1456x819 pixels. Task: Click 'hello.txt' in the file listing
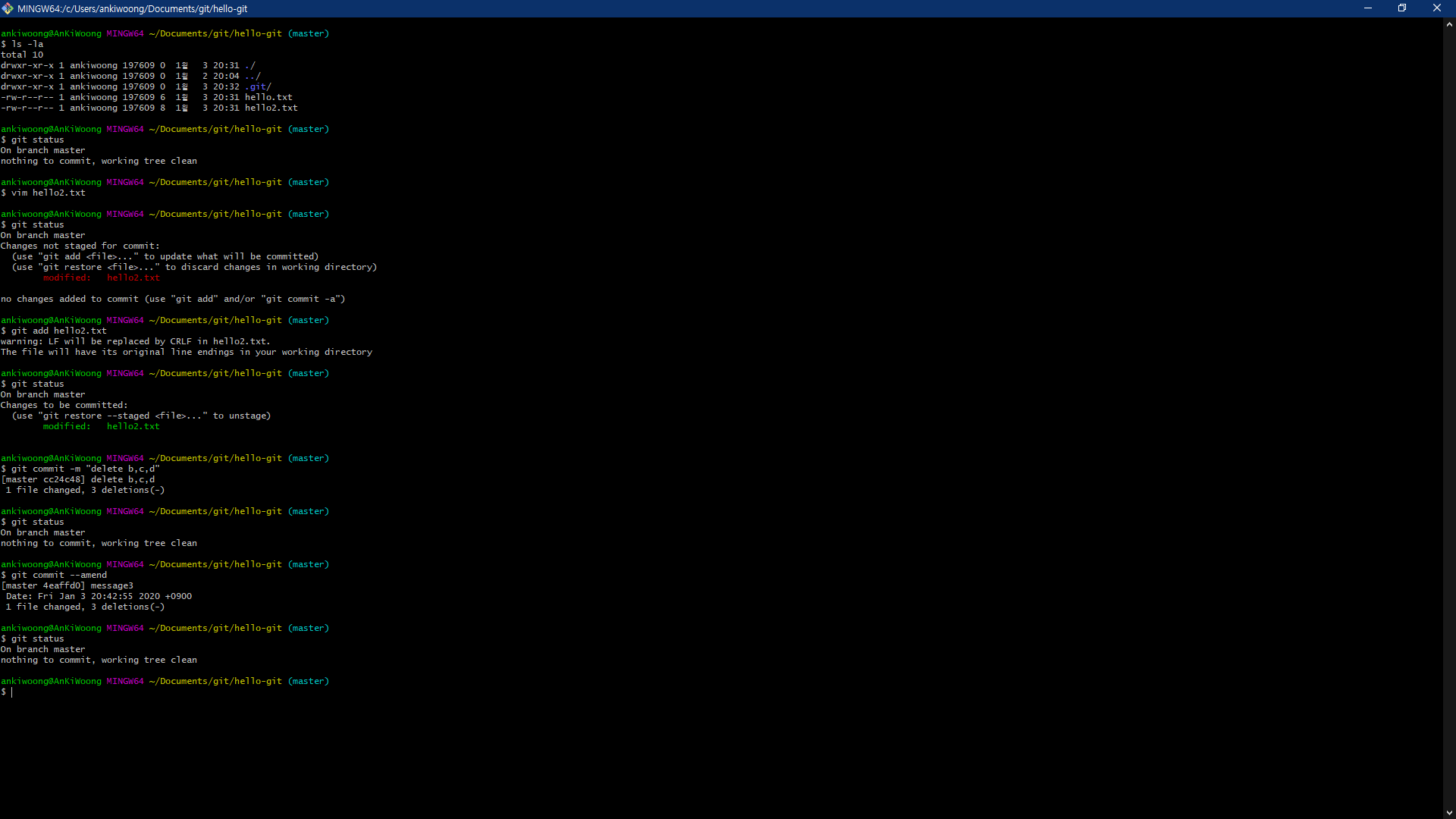point(268,98)
